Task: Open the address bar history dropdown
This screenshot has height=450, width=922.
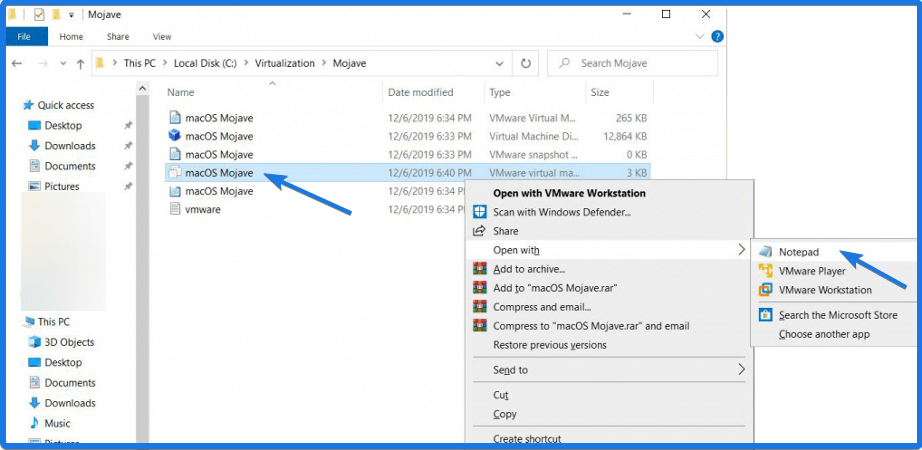Action: (499, 64)
